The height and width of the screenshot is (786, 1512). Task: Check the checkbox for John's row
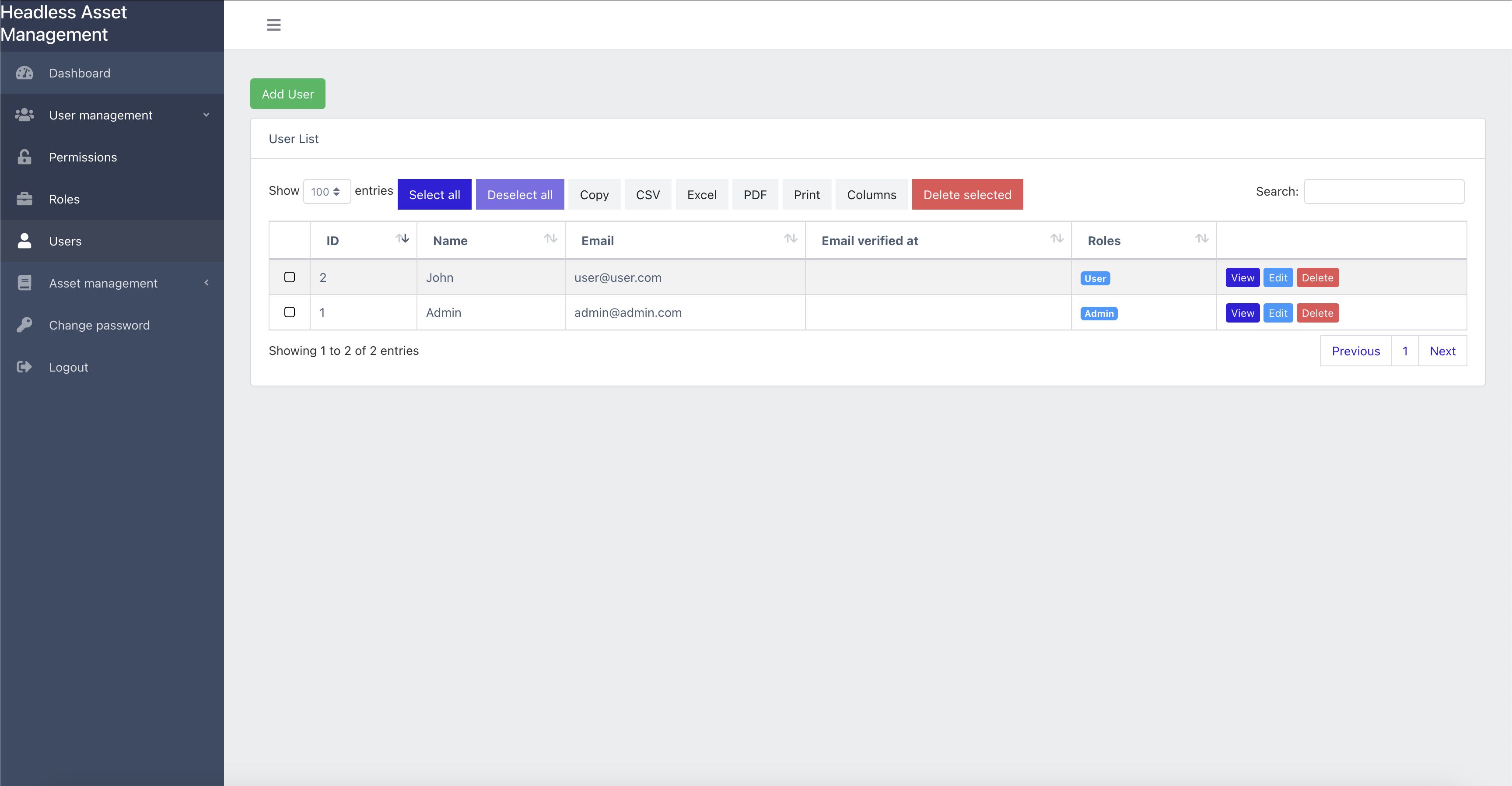[289, 277]
